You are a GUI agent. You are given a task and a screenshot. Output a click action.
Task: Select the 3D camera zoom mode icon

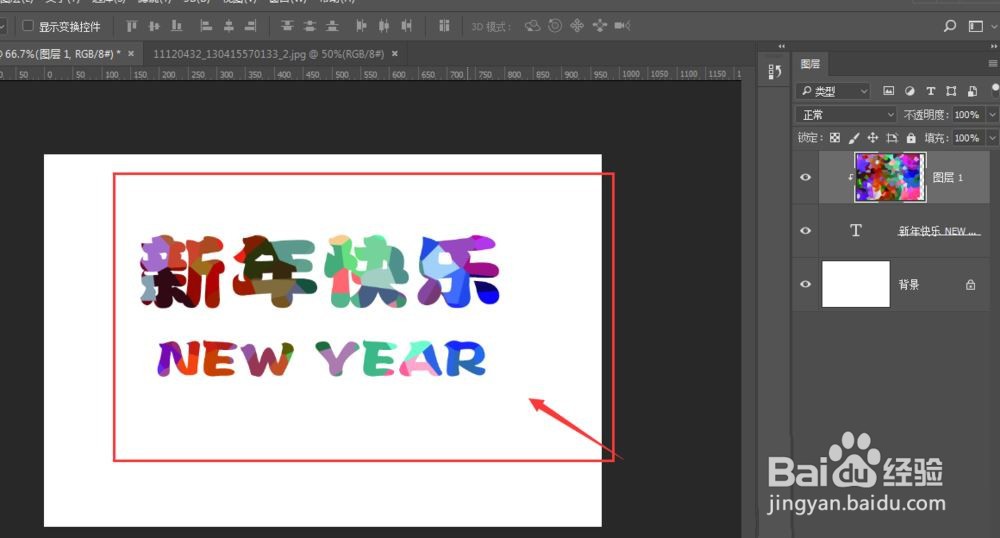pos(622,26)
